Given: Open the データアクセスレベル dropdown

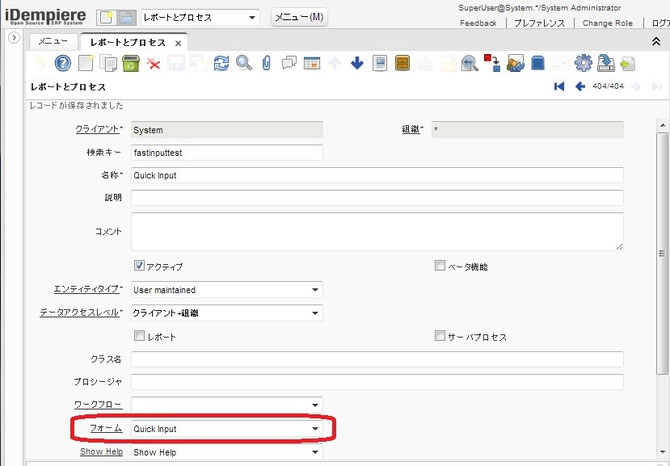Looking at the screenshot, I should coord(315,313).
